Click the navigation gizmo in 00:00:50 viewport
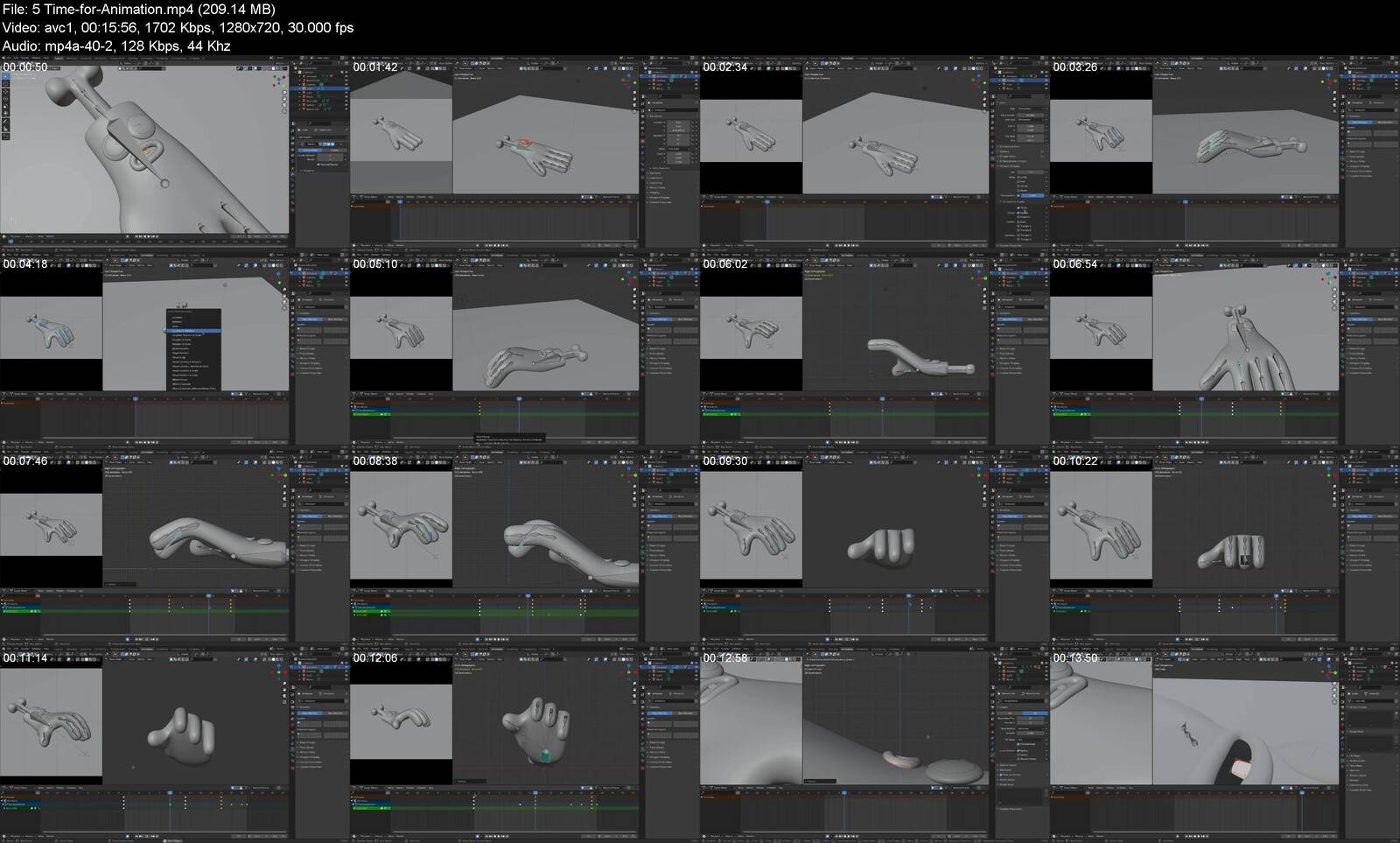 click(279, 80)
